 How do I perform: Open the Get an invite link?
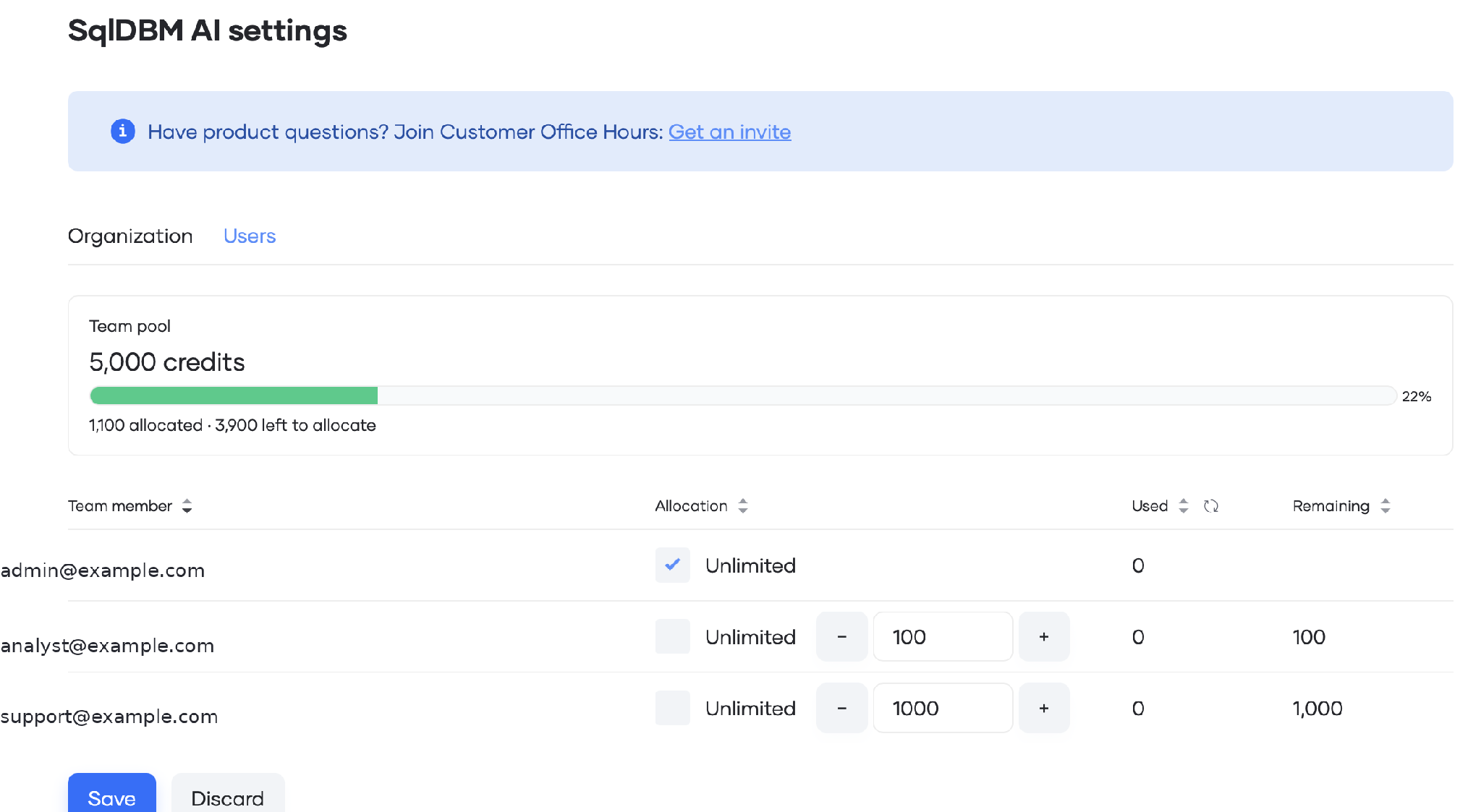point(729,132)
